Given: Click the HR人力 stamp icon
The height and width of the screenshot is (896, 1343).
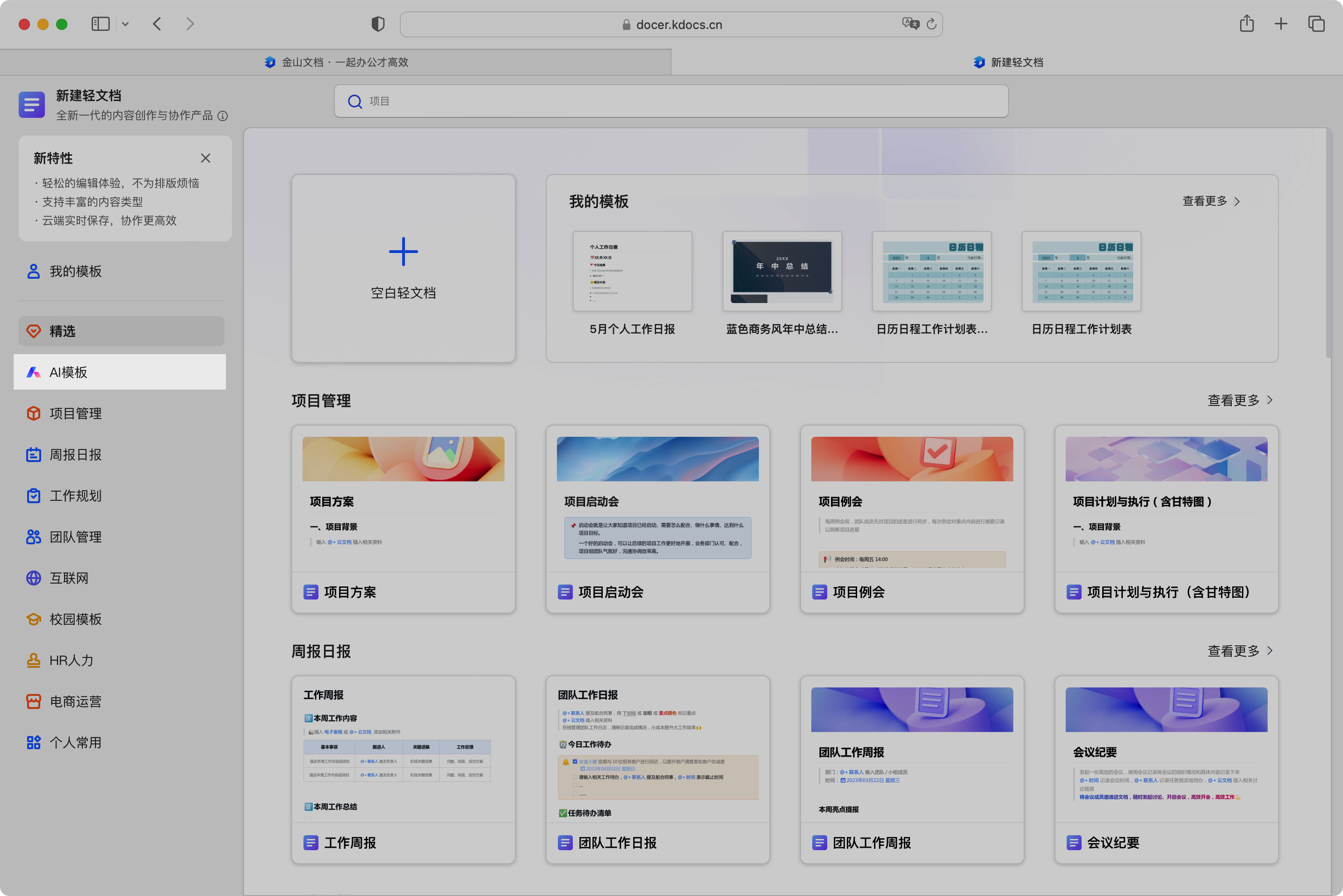Looking at the screenshot, I should [34, 660].
